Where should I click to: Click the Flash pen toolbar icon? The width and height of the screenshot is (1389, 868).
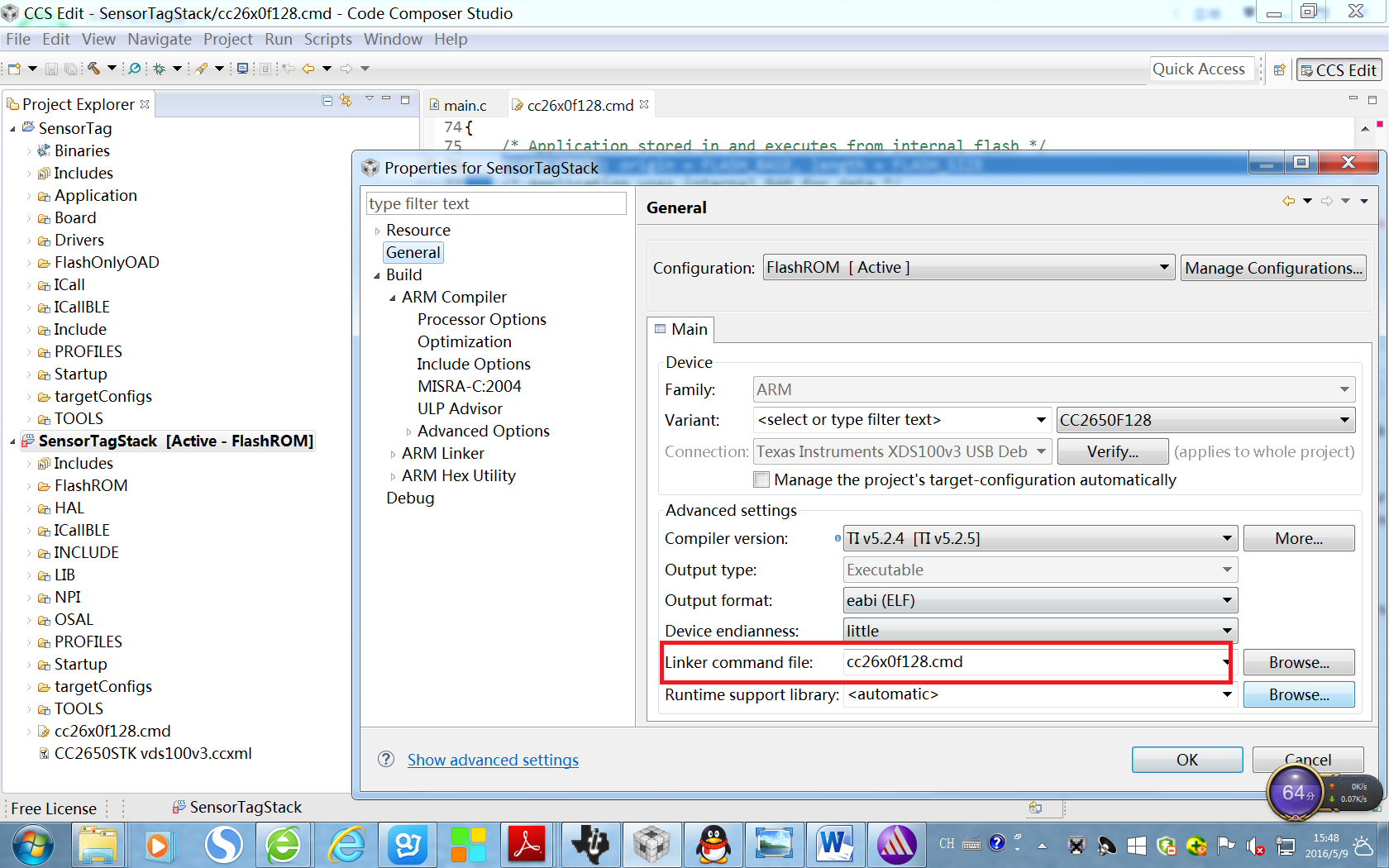pos(201,69)
